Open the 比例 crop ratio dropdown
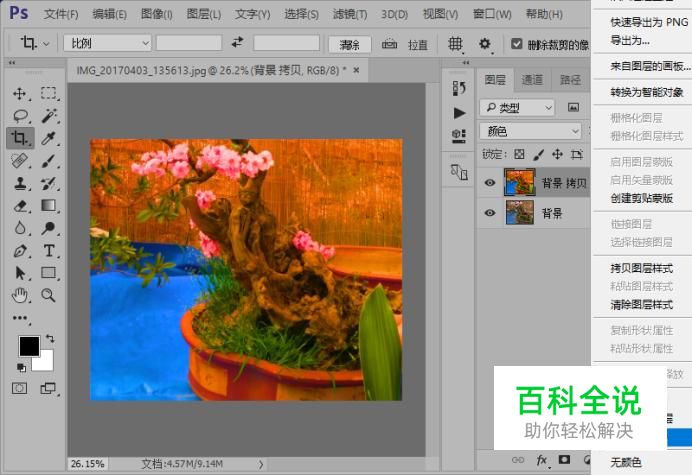The image size is (692, 475). click(x=107, y=43)
